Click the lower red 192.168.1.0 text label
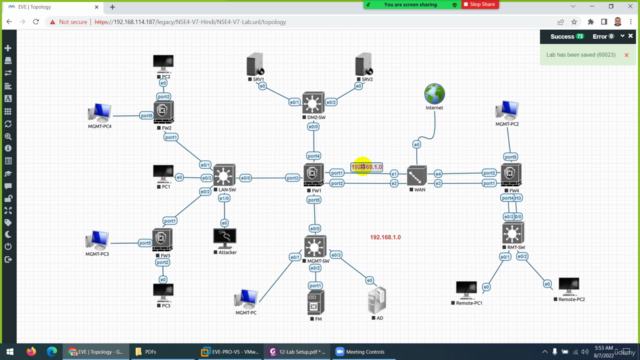This screenshot has height=360, width=640. coord(385,237)
